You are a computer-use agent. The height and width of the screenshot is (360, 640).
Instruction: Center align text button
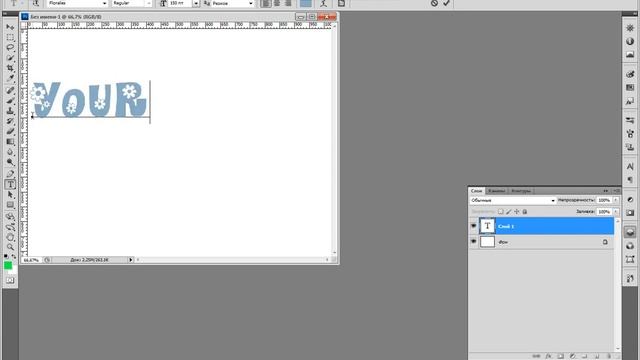click(x=277, y=3)
